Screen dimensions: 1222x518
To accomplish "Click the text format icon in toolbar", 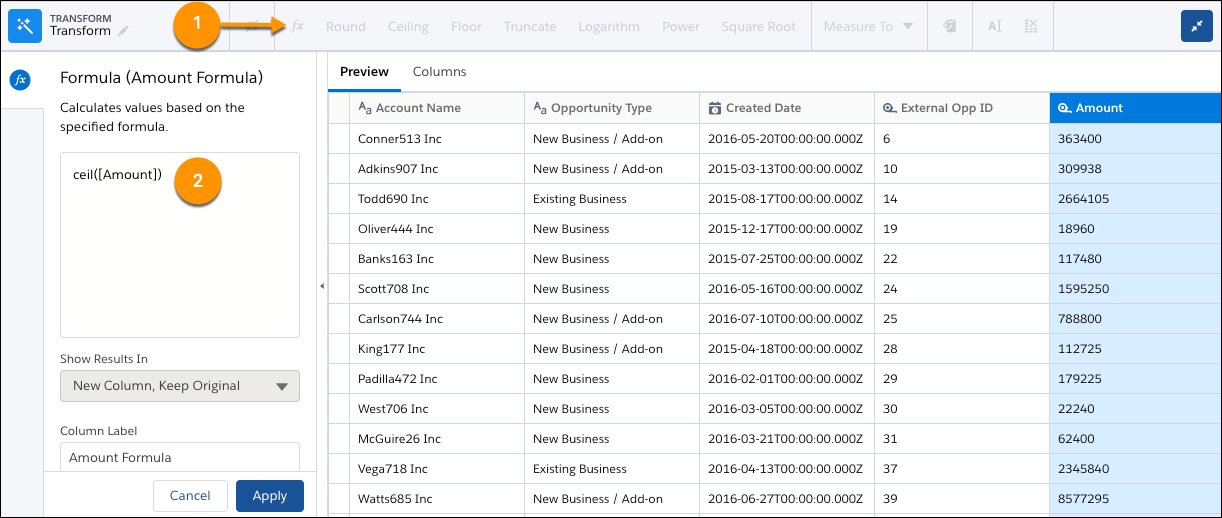I will click(x=994, y=26).
